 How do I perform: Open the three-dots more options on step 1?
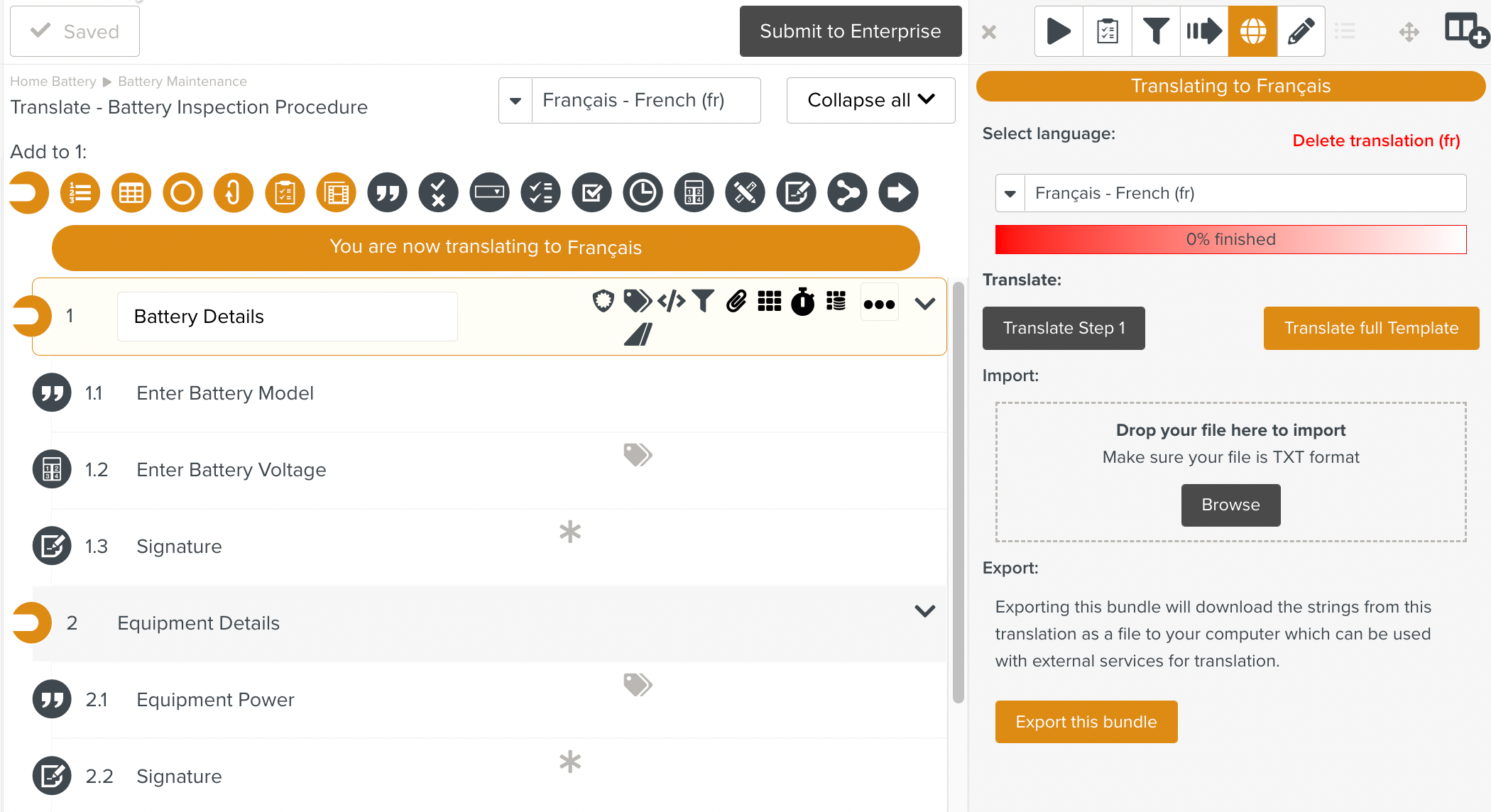[x=879, y=304]
